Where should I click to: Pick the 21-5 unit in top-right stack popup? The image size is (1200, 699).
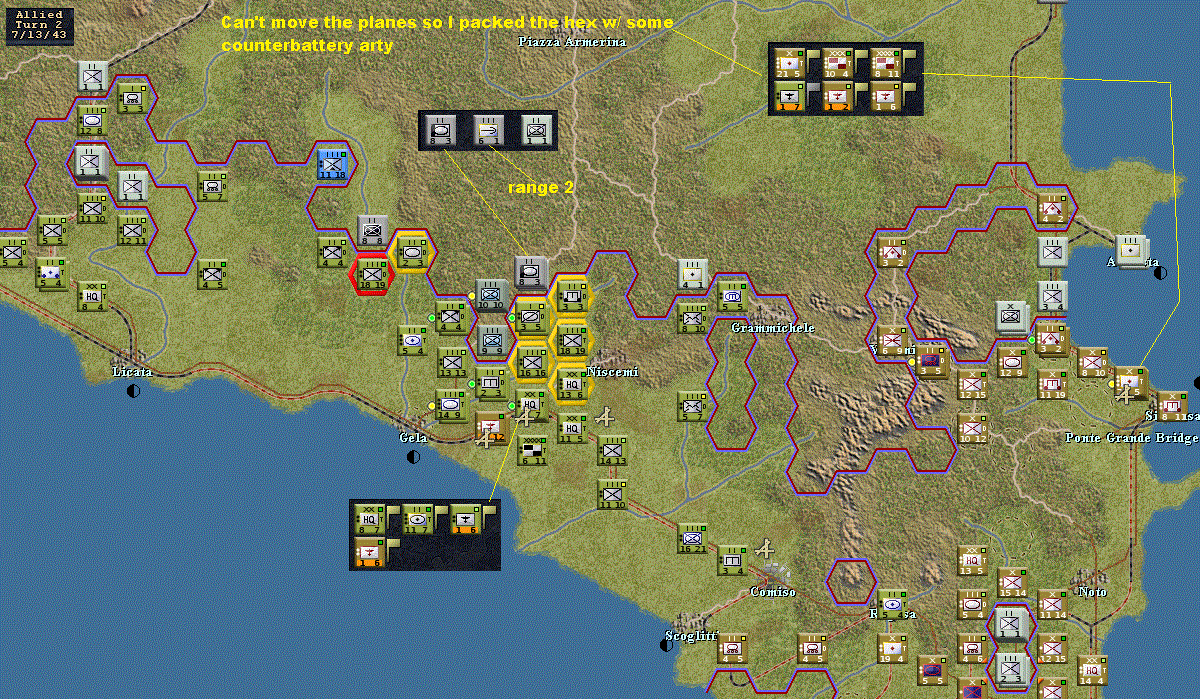coord(790,62)
